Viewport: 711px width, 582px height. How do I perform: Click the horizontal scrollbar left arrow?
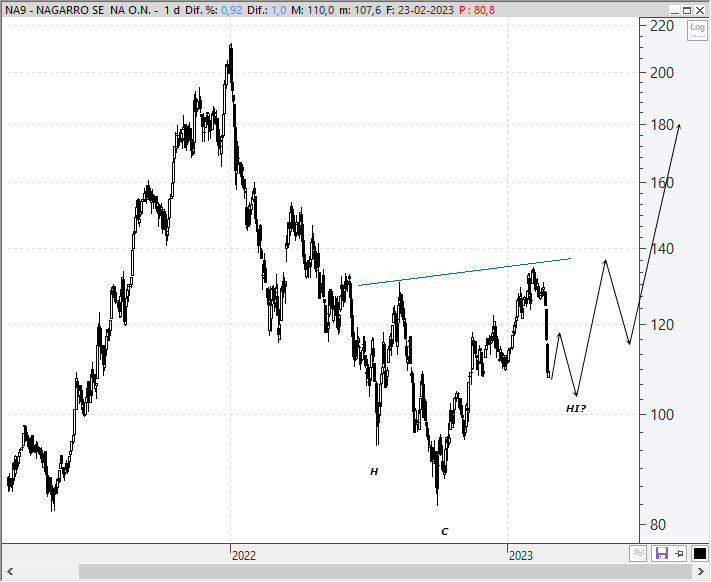point(10,571)
